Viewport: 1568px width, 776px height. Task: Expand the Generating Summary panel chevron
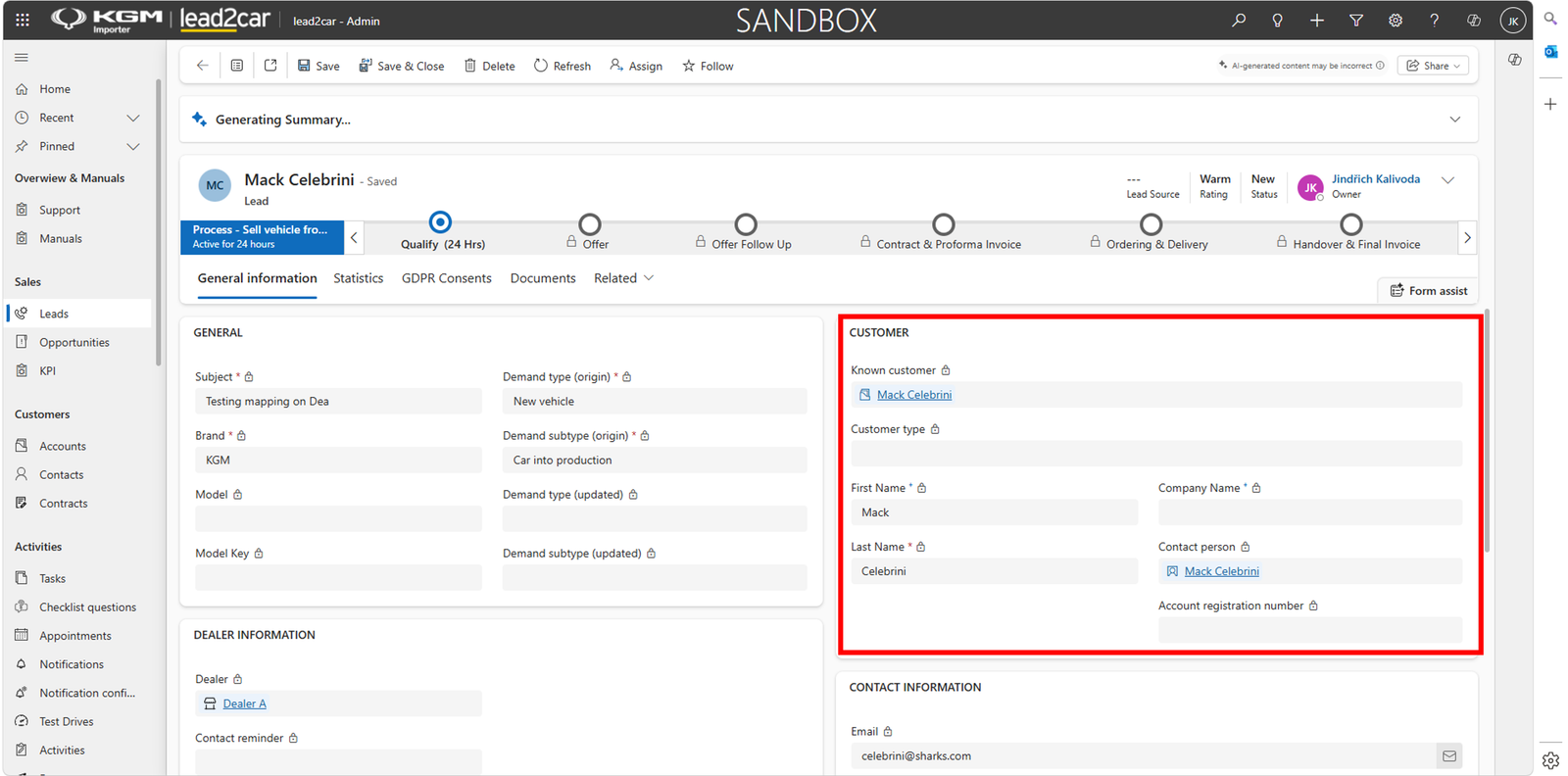click(x=1455, y=120)
